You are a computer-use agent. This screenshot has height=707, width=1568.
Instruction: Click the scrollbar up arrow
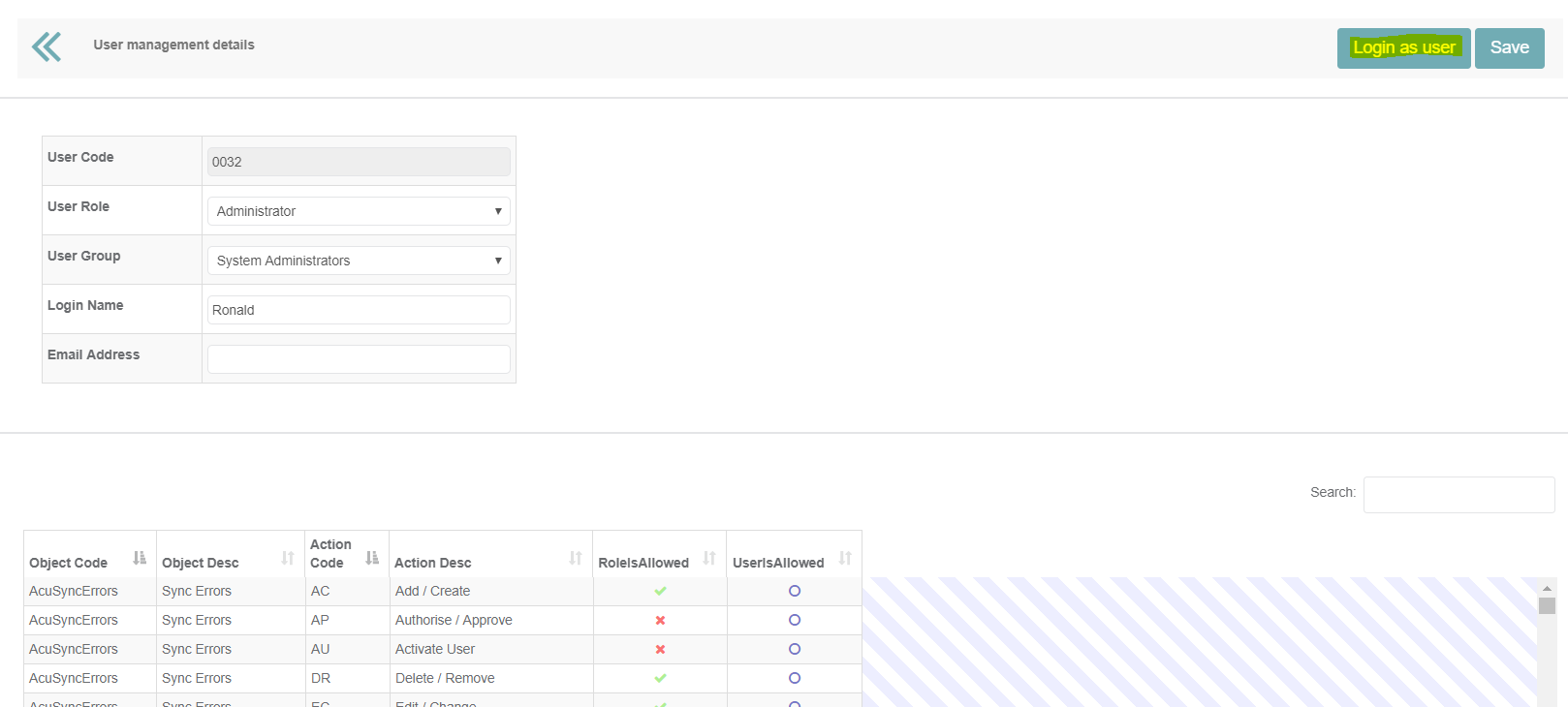(x=1547, y=588)
